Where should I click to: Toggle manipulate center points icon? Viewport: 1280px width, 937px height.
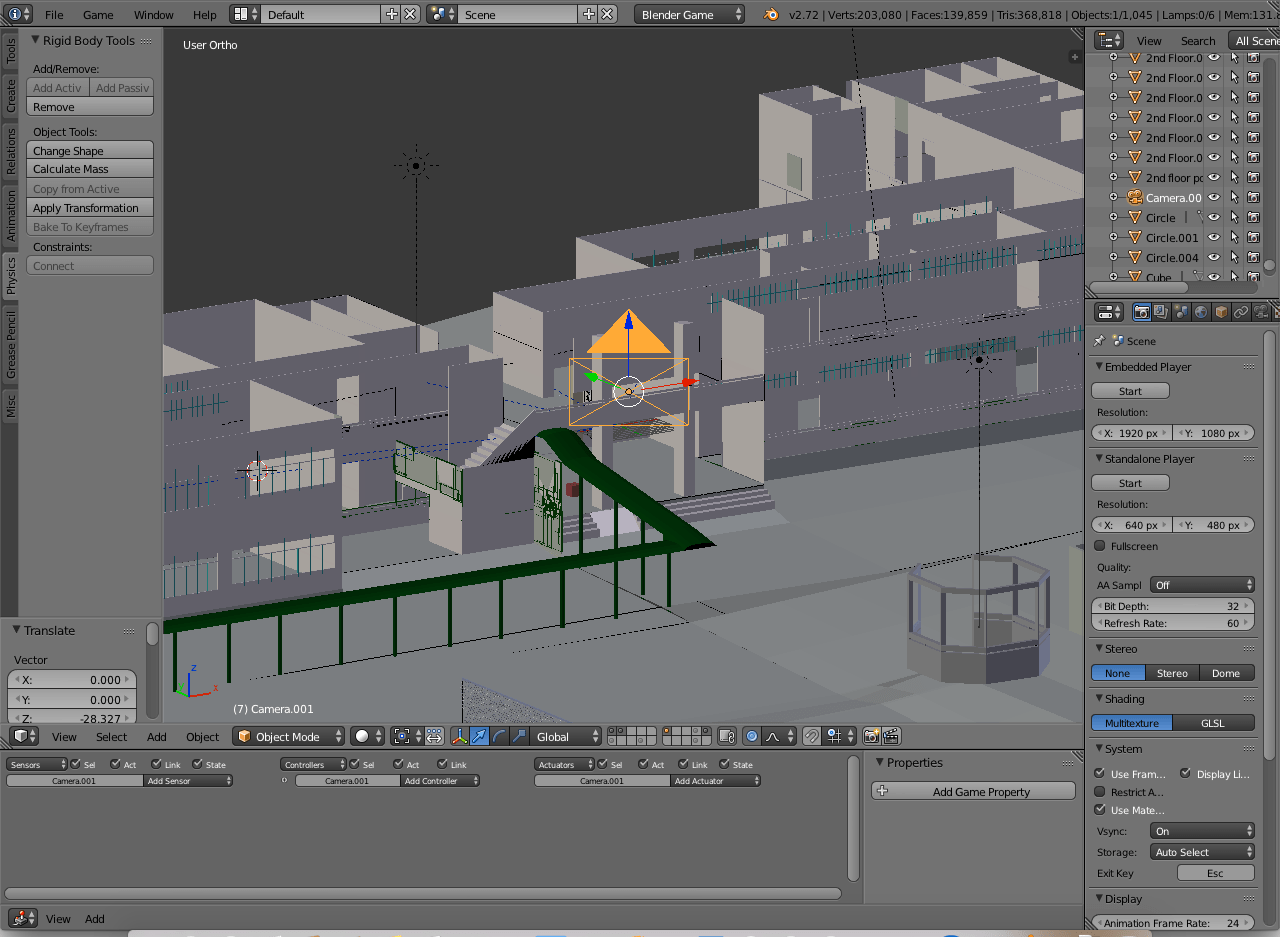(434, 736)
